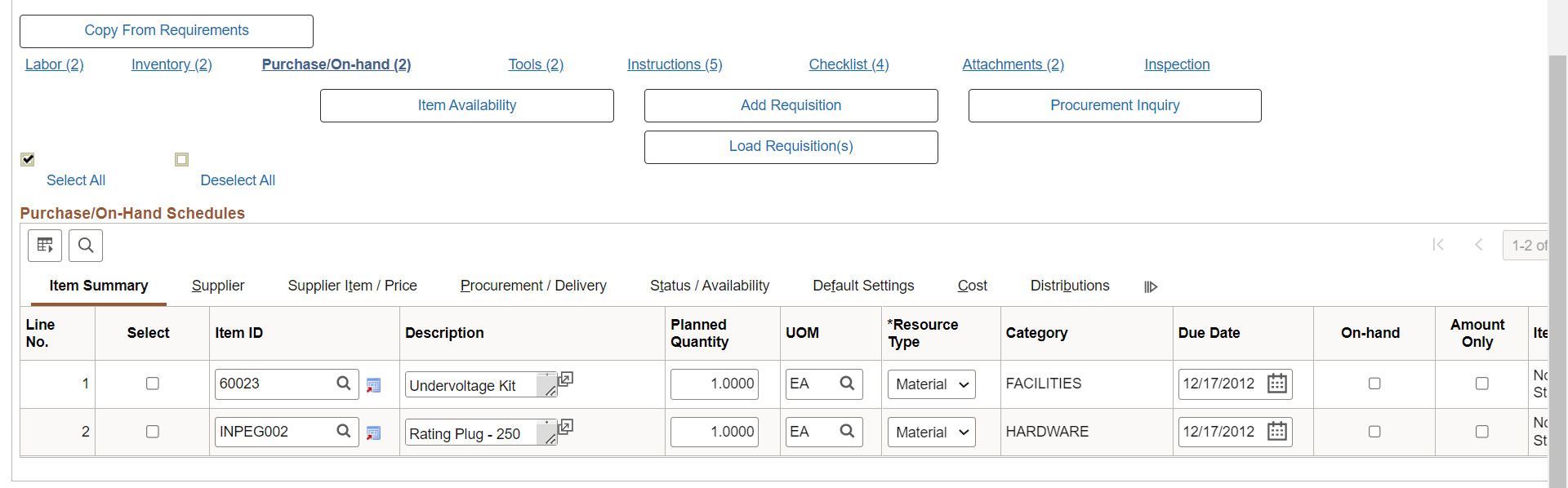Open item details icon next to INPEG002
The image size is (1568, 488).
[x=373, y=433]
